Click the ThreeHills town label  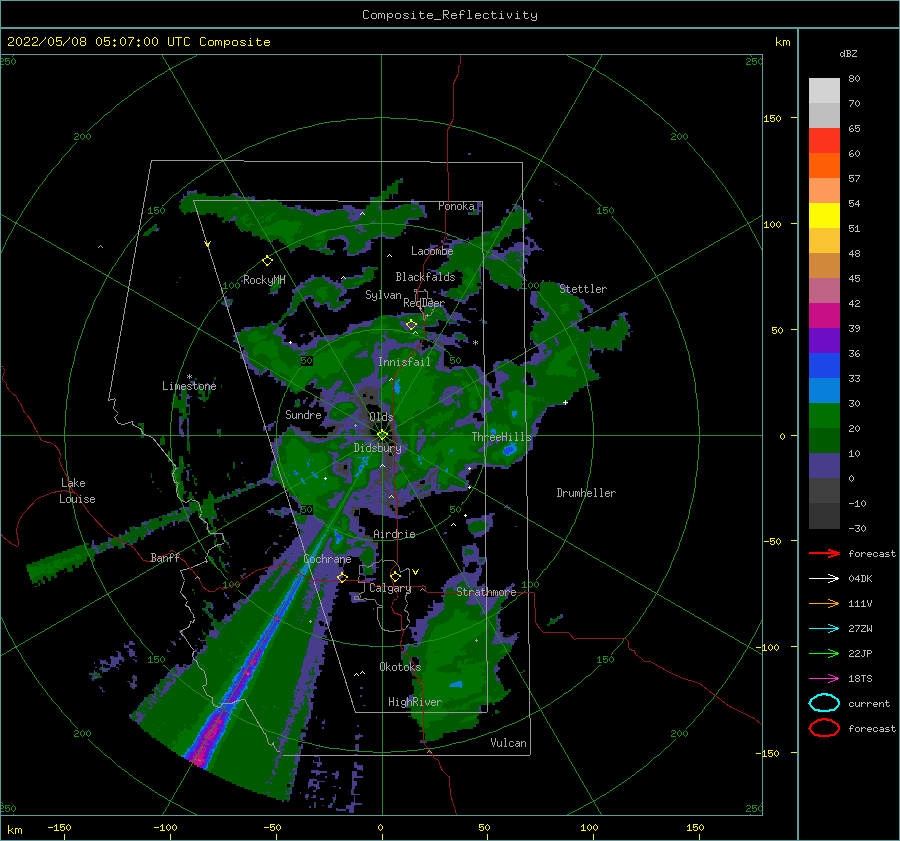point(502,437)
